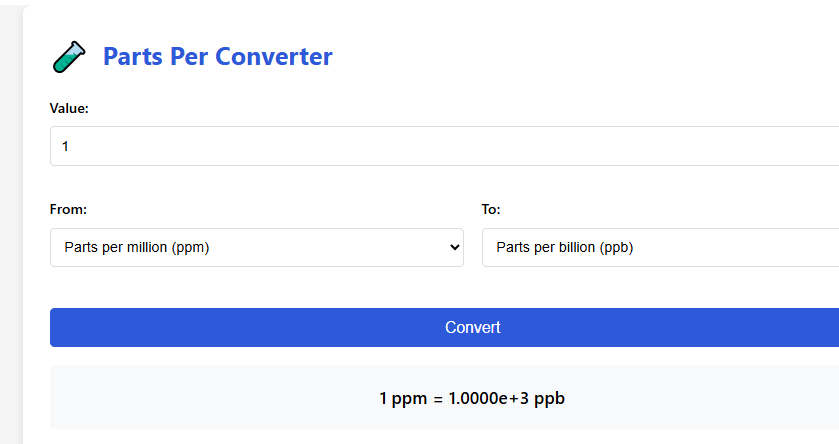Click the word Converter in the title

(271, 57)
